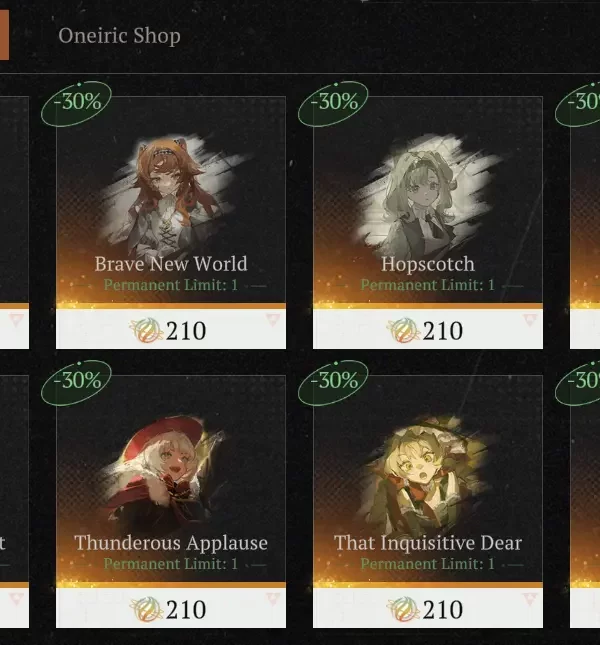Screen dimensions: 600x645
Task: Click the Brave New World title text
Action: [171, 264]
